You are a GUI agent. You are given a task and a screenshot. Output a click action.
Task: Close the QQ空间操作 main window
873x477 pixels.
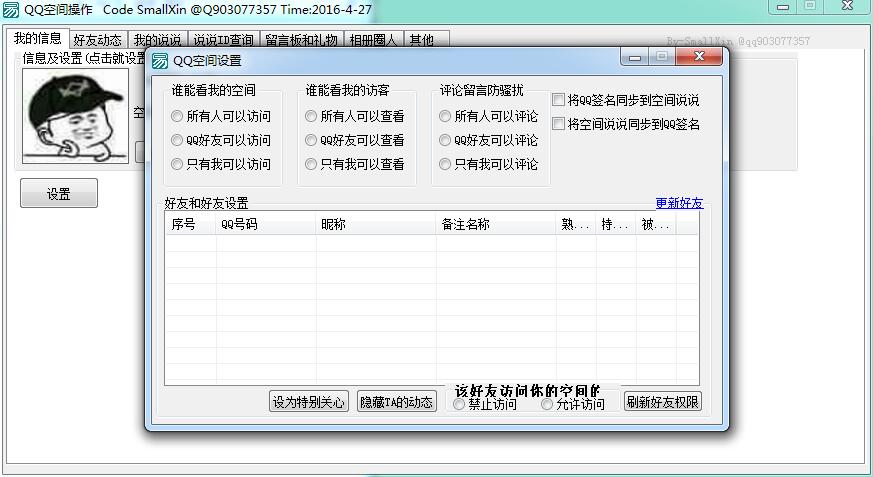848,6
